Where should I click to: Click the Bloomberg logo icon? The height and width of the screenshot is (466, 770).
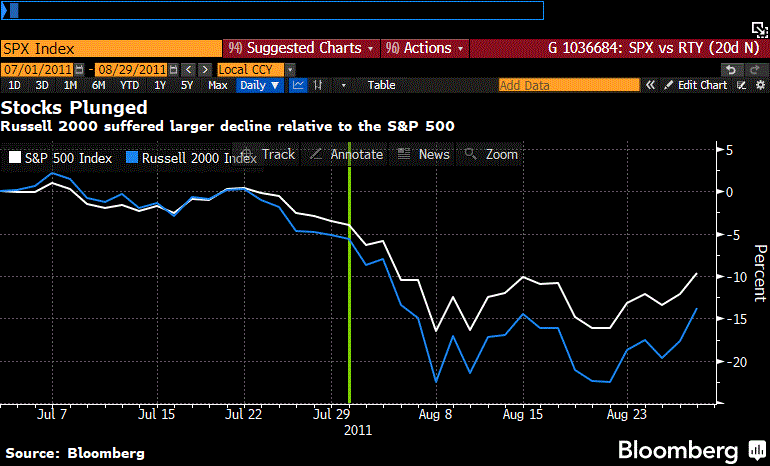[x=757, y=450]
